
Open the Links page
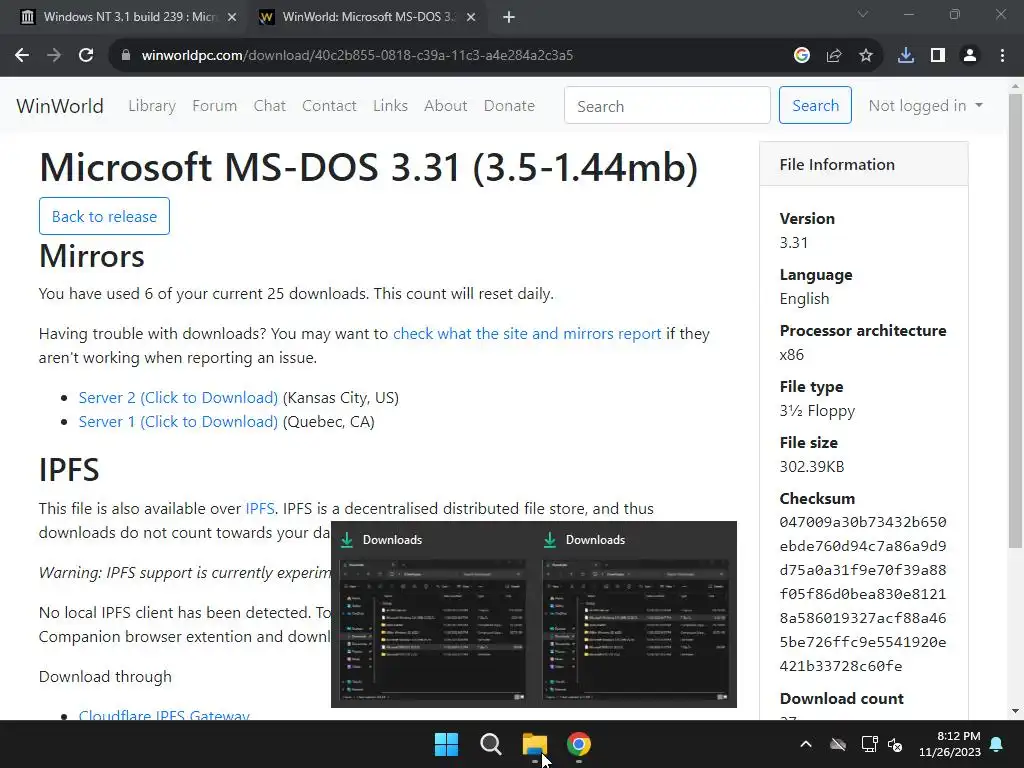pyautogui.click(x=391, y=106)
